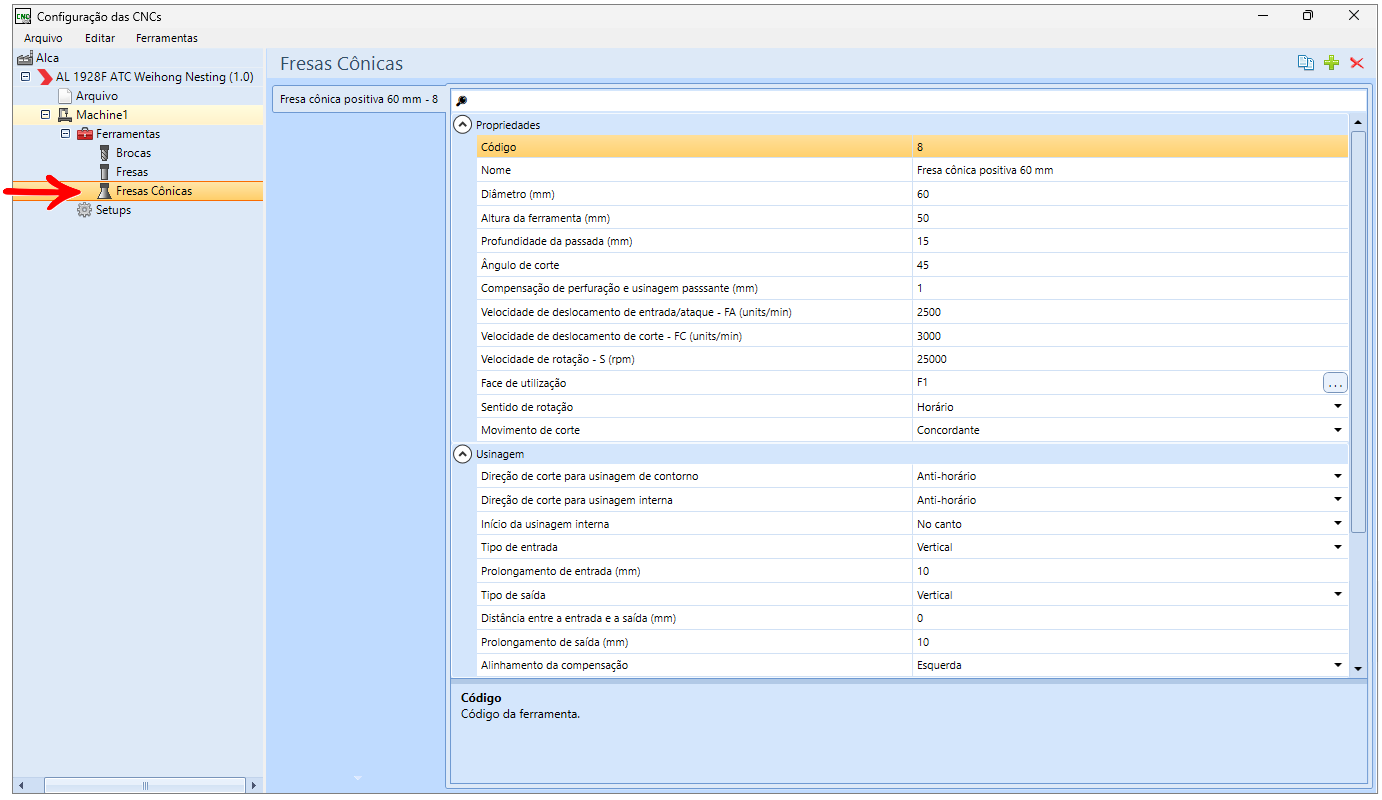Open Movimento de corte dropdown

[1338, 430]
